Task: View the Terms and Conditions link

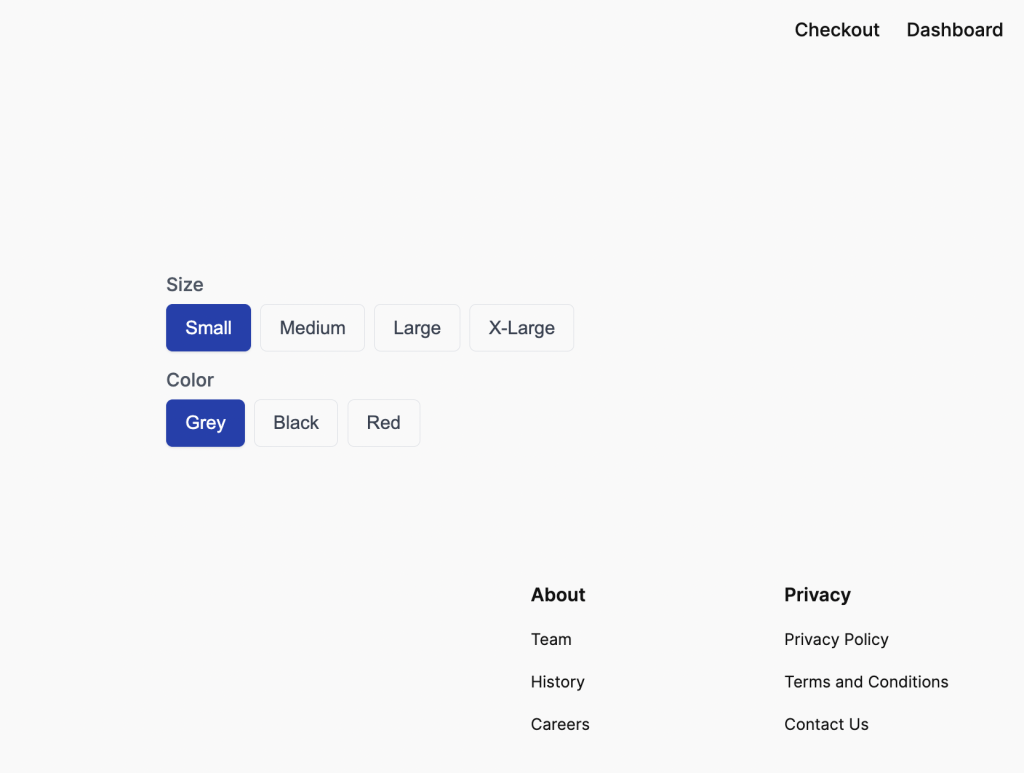Action: click(866, 682)
